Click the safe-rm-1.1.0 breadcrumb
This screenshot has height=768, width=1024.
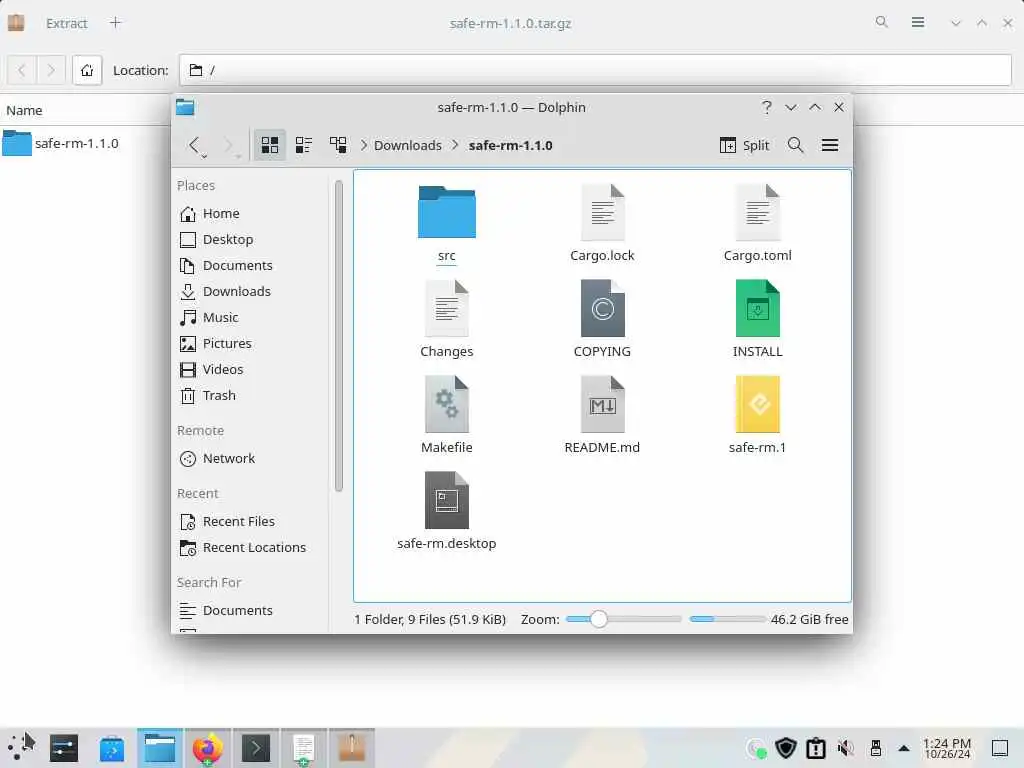[511, 146]
